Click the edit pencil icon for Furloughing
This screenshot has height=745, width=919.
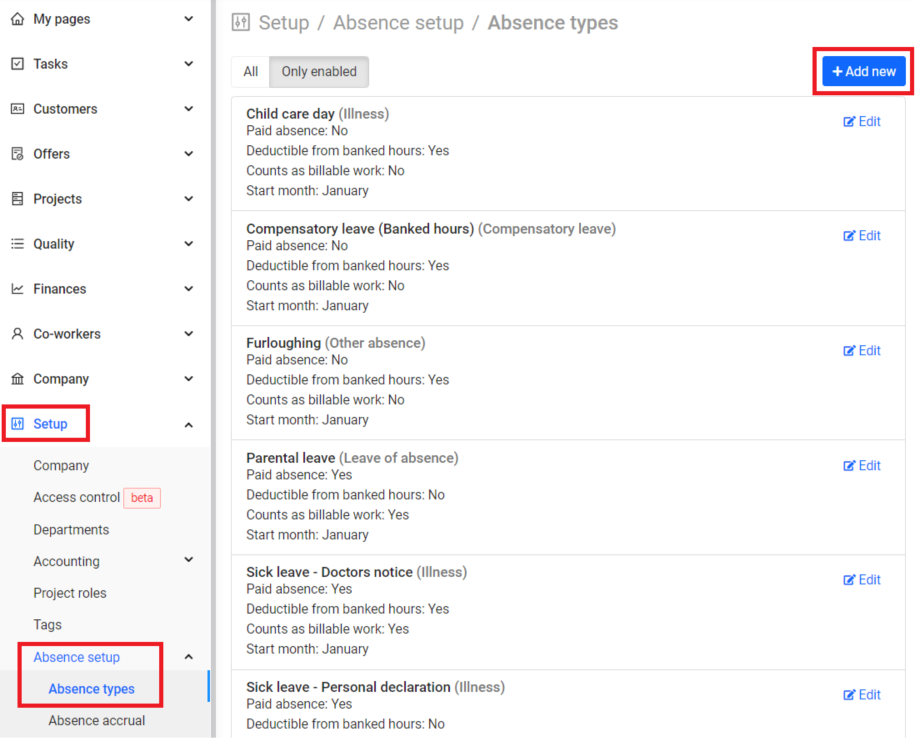pyautogui.click(x=849, y=351)
